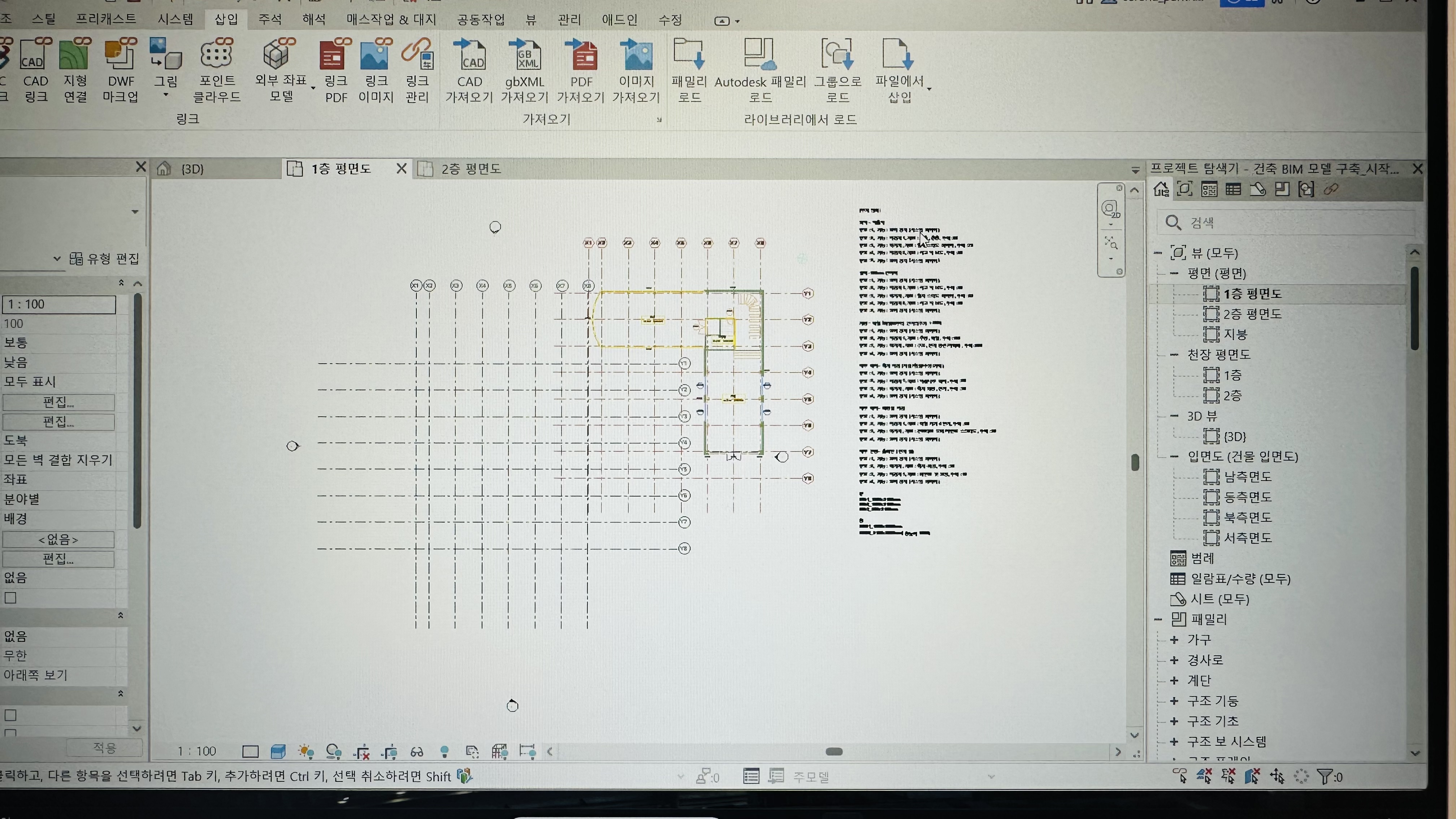1456x819 pixels.
Task: Switch to the 2층 평면도 view tab
Action: pos(470,168)
